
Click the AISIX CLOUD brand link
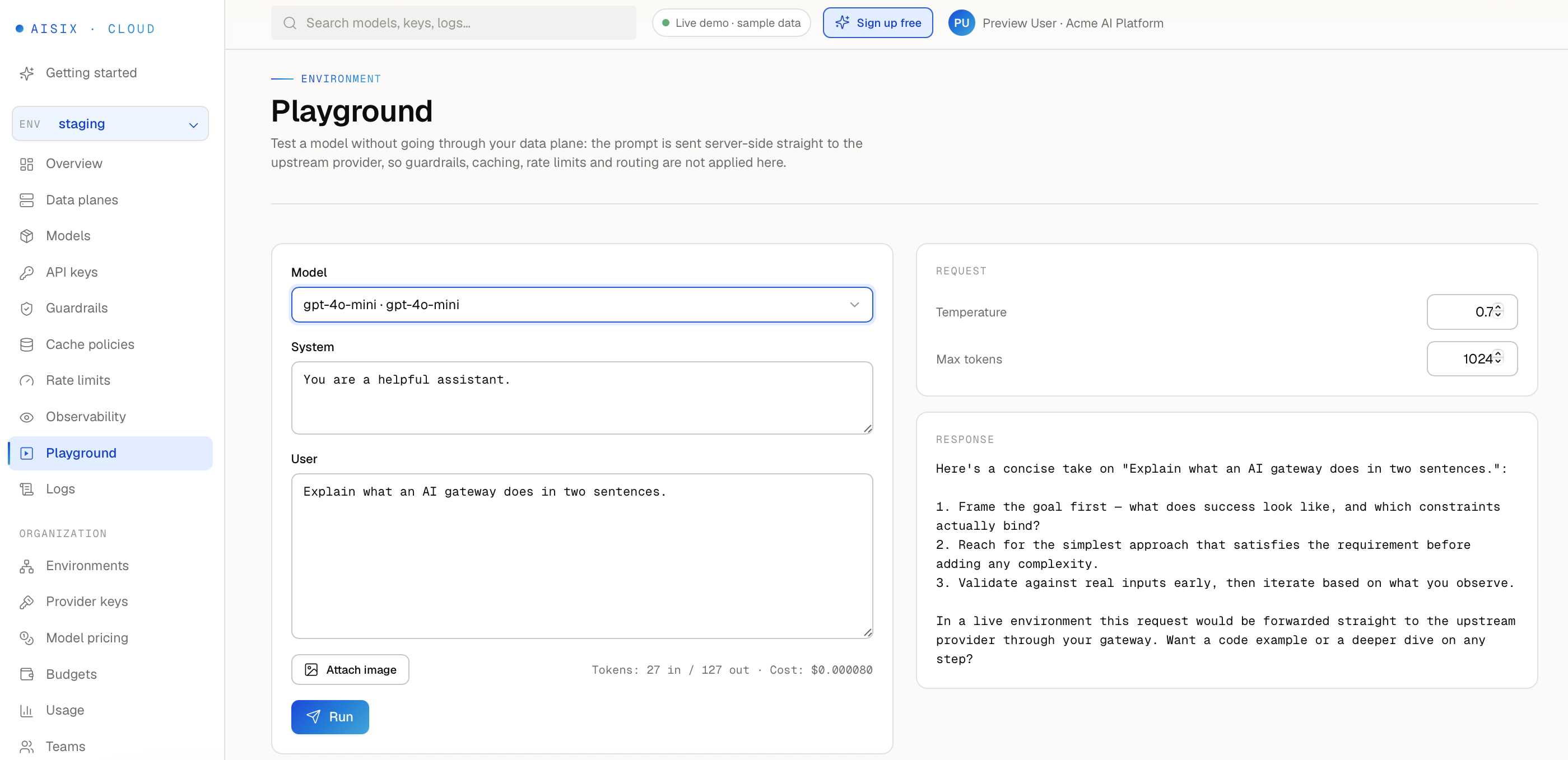pyautogui.click(x=86, y=29)
